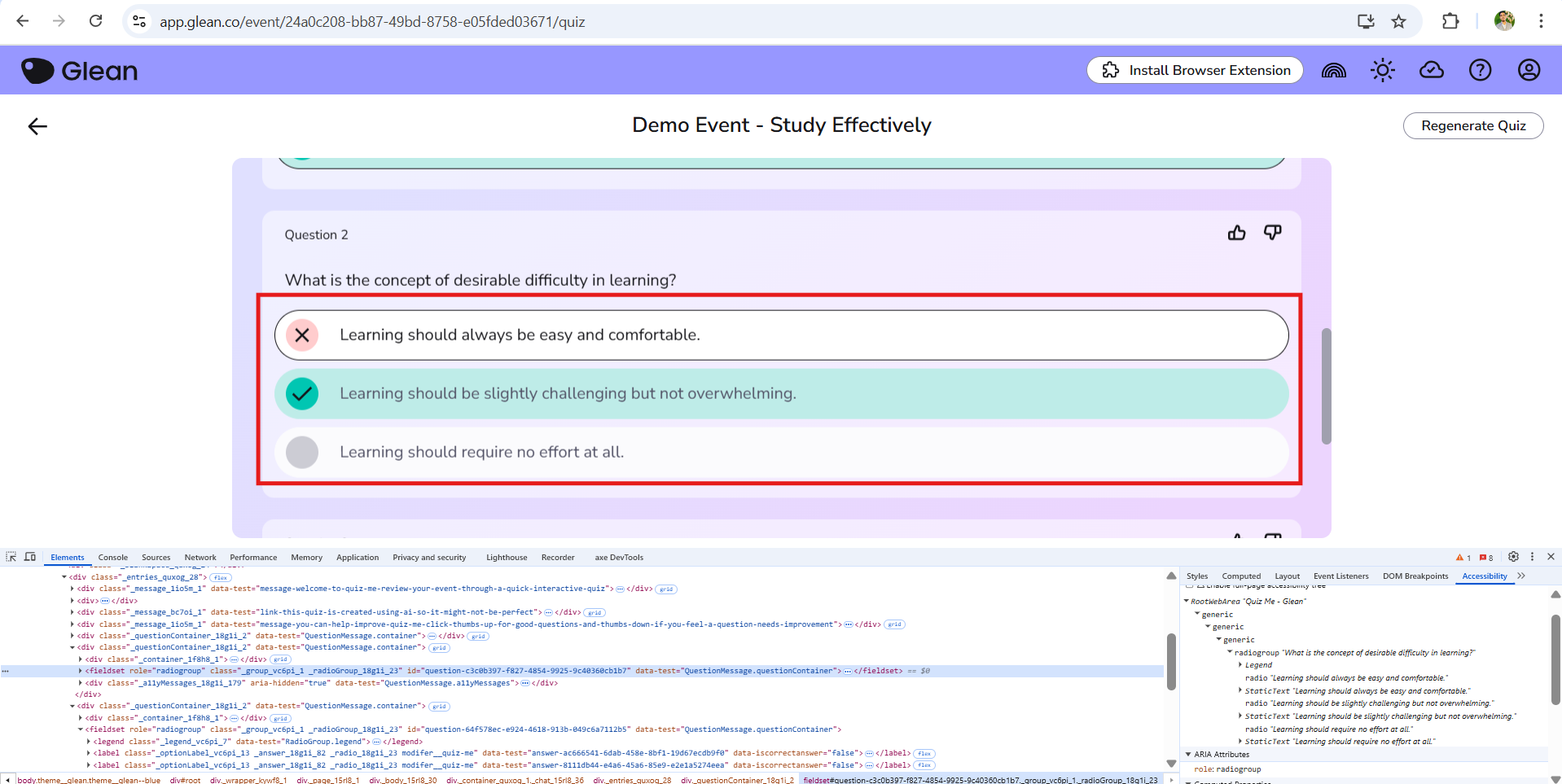Click the thumbs down icon on Question 2
The height and width of the screenshot is (784, 1562).
click(1272, 234)
